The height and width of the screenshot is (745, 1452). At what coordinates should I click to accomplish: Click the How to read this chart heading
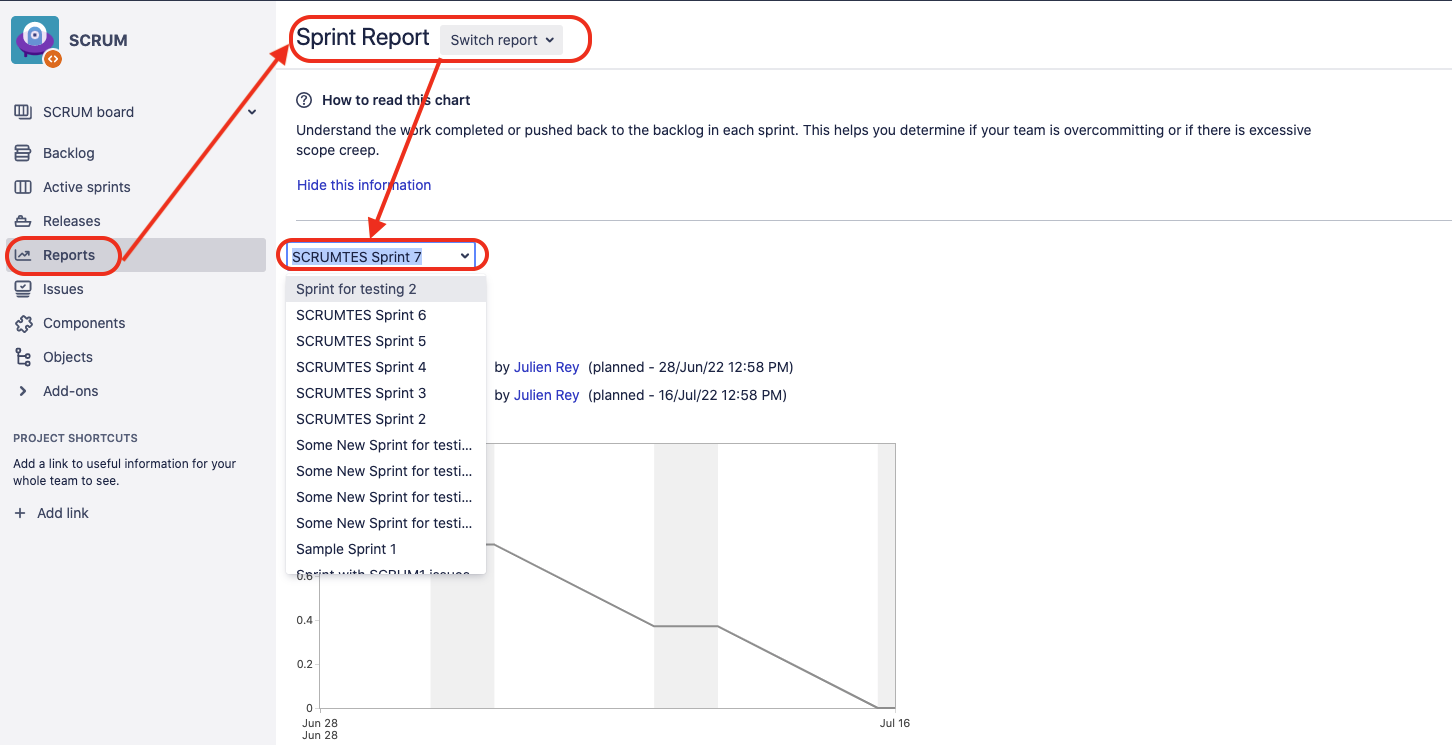click(x=396, y=100)
